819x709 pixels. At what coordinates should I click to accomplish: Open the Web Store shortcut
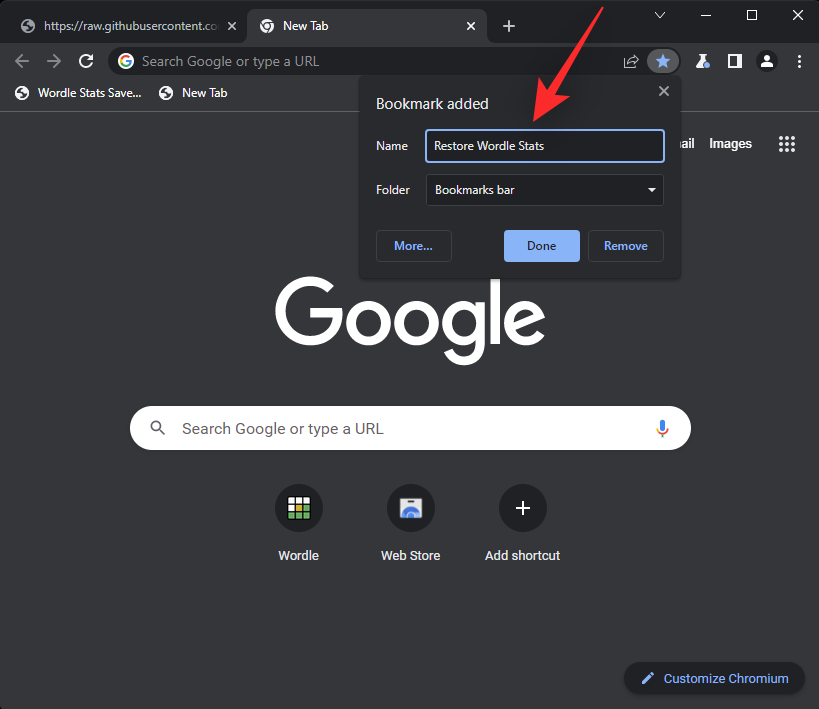click(x=410, y=508)
